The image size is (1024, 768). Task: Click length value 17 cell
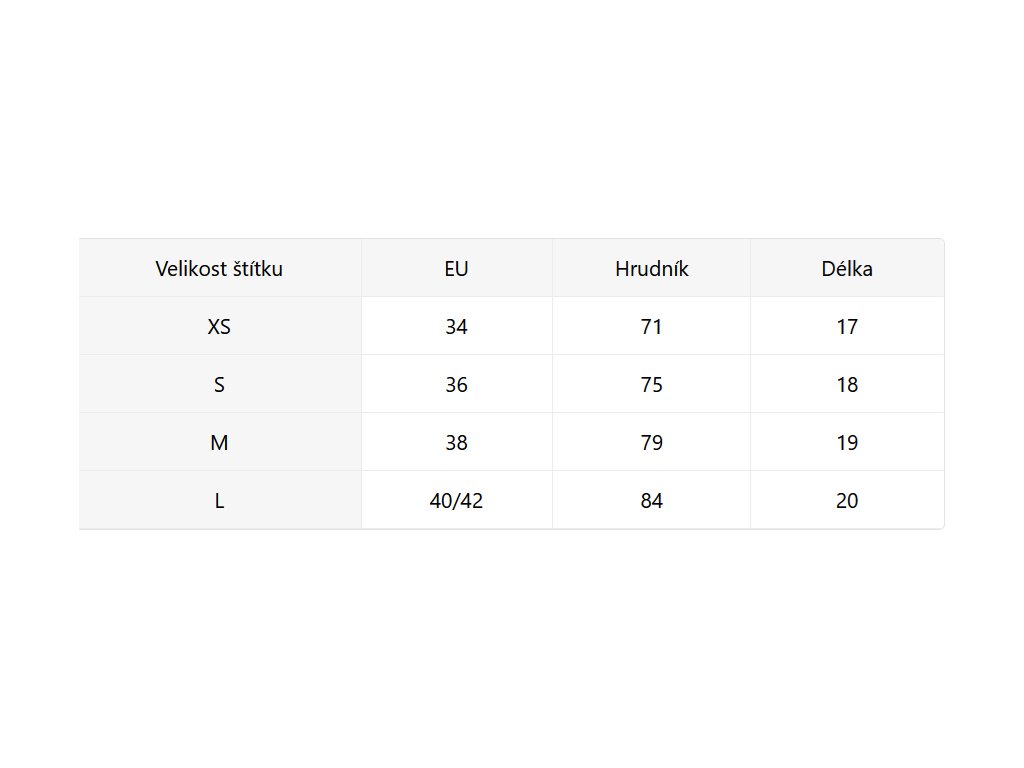(847, 327)
